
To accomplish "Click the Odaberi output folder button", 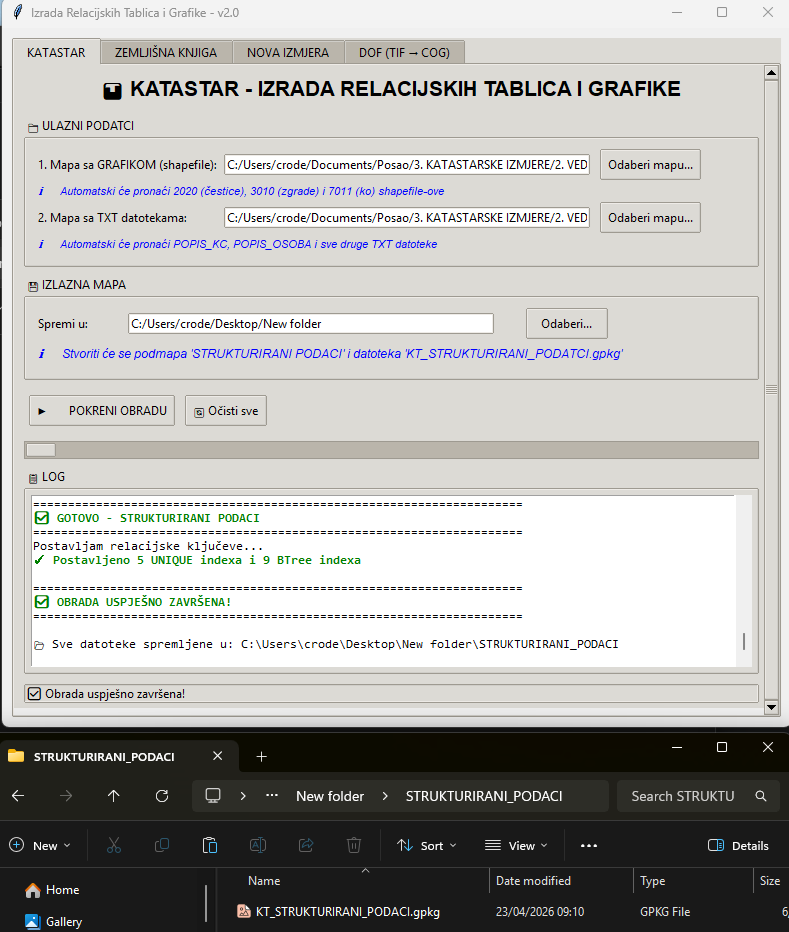I will [x=567, y=323].
